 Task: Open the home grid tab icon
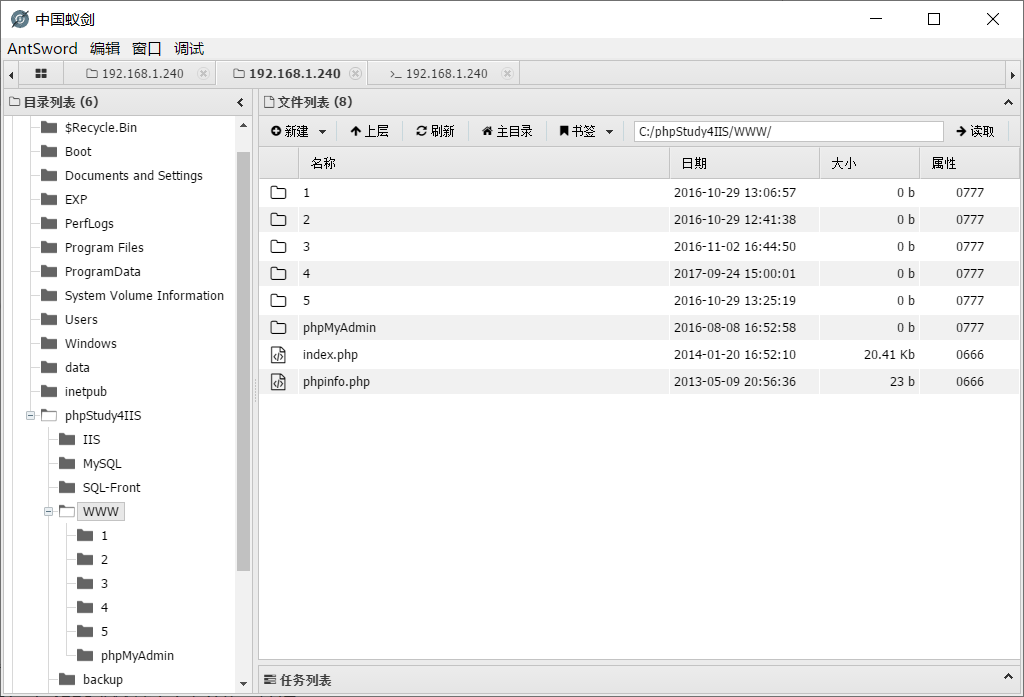[x=40, y=74]
